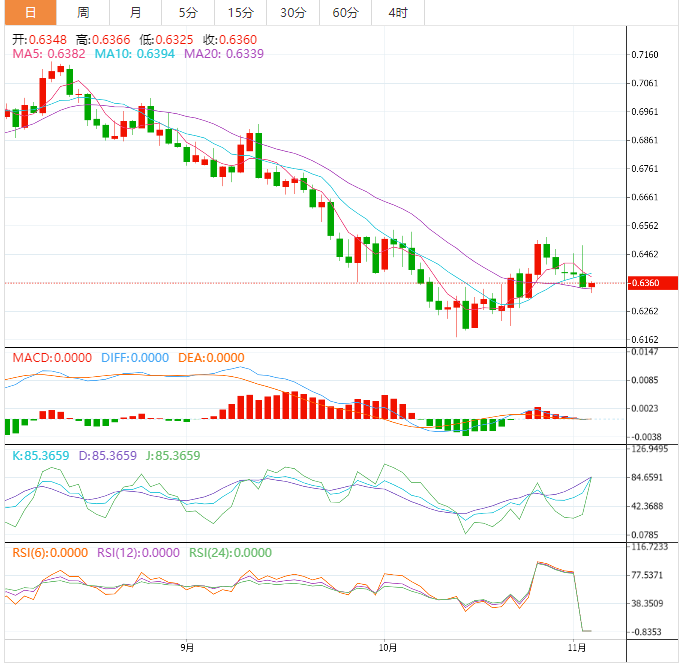
Task: Click the RSI(12):0.0000 label
Action: pyautogui.click(x=138, y=553)
